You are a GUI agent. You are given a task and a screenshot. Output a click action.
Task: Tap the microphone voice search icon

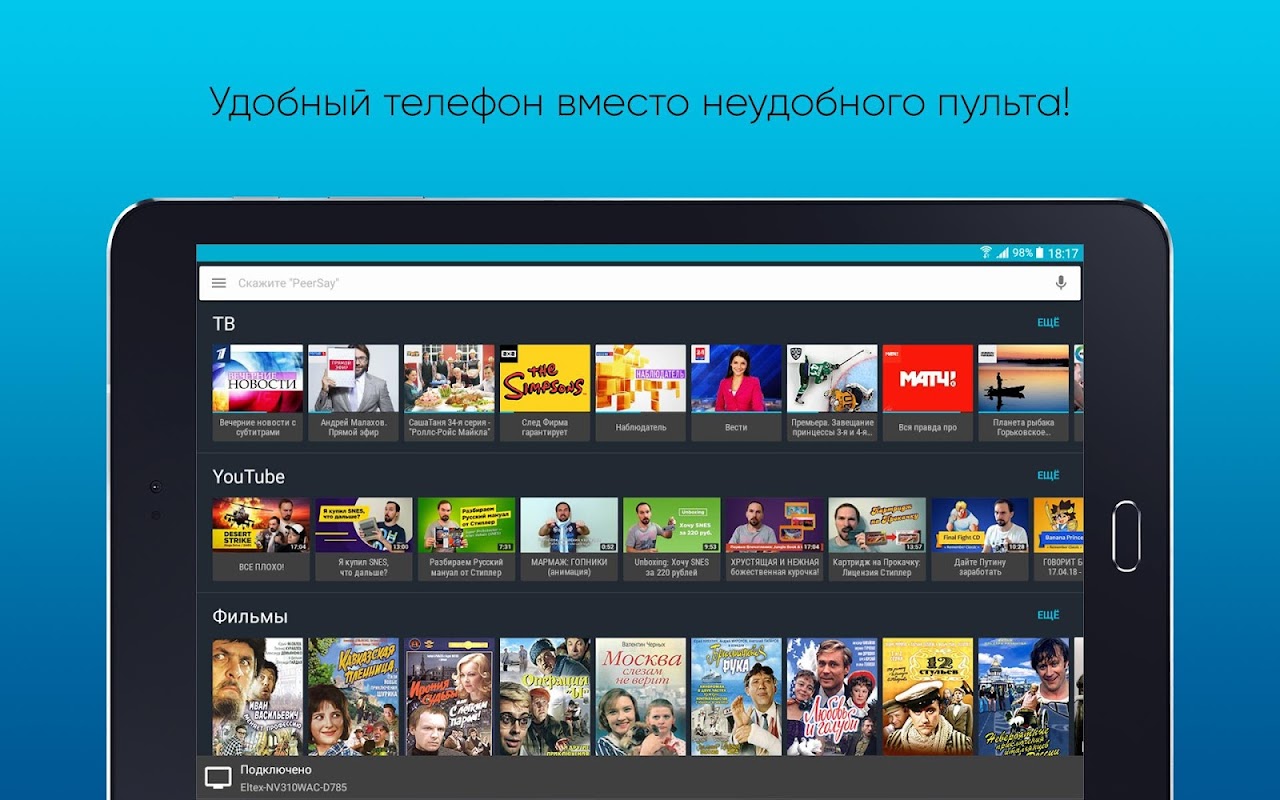(x=1061, y=283)
